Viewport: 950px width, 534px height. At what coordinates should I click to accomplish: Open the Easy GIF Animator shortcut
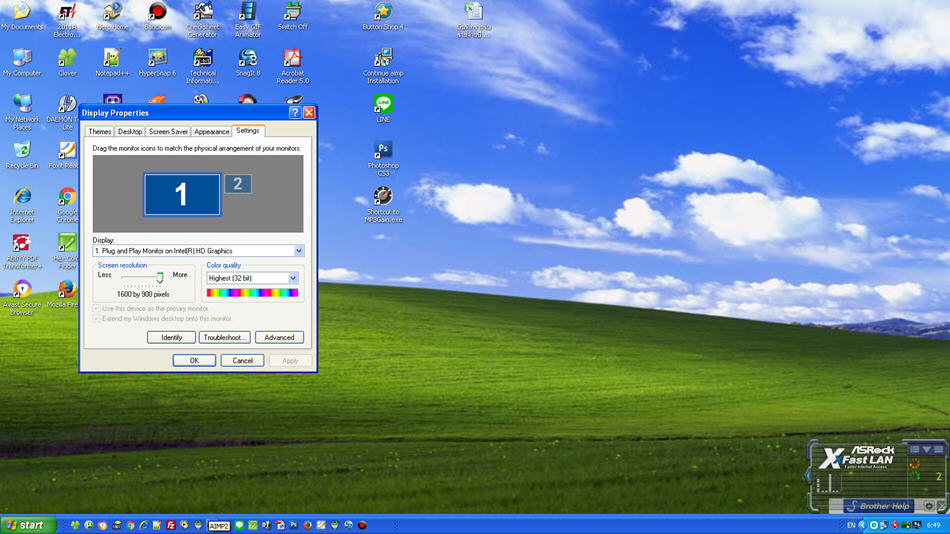tap(247, 19)
